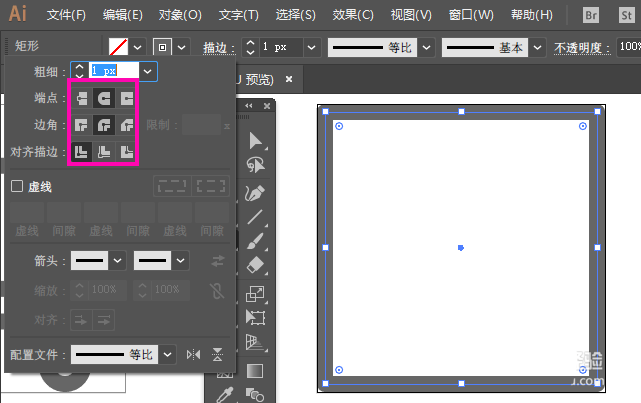Select the Gradient tool

coord(255,371)
